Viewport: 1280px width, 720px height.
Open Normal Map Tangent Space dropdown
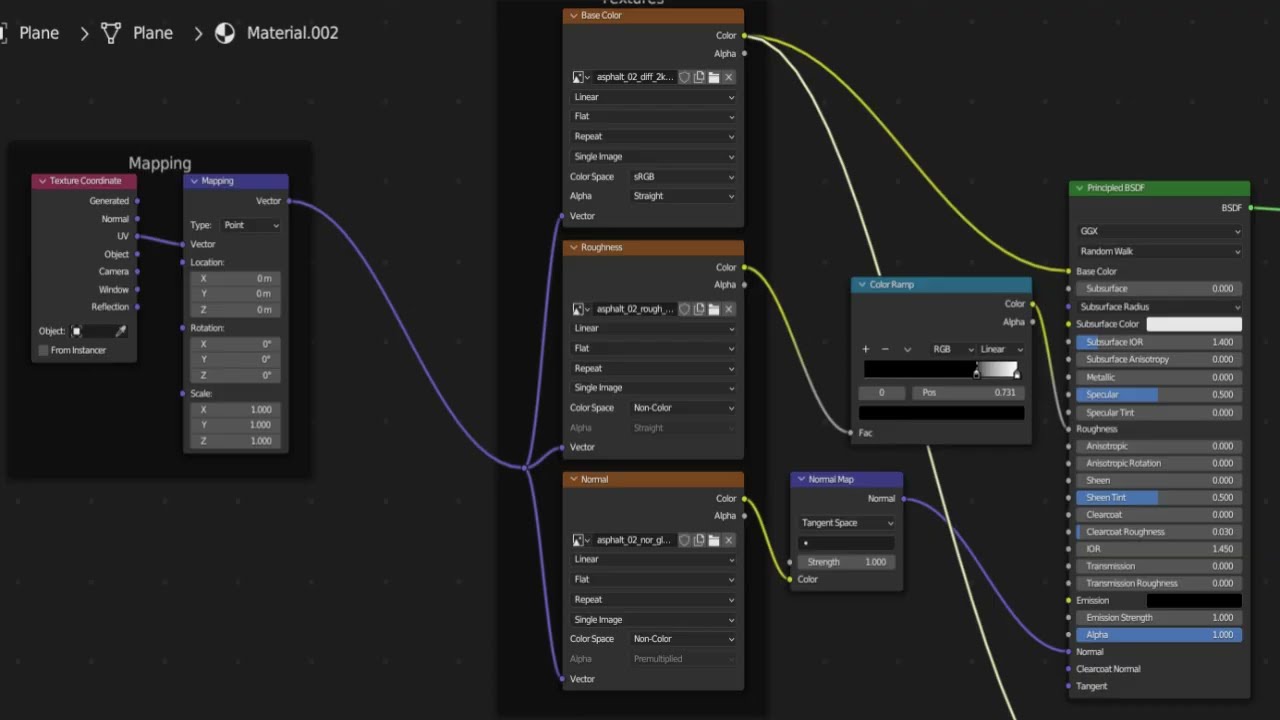tap(847, 523)
